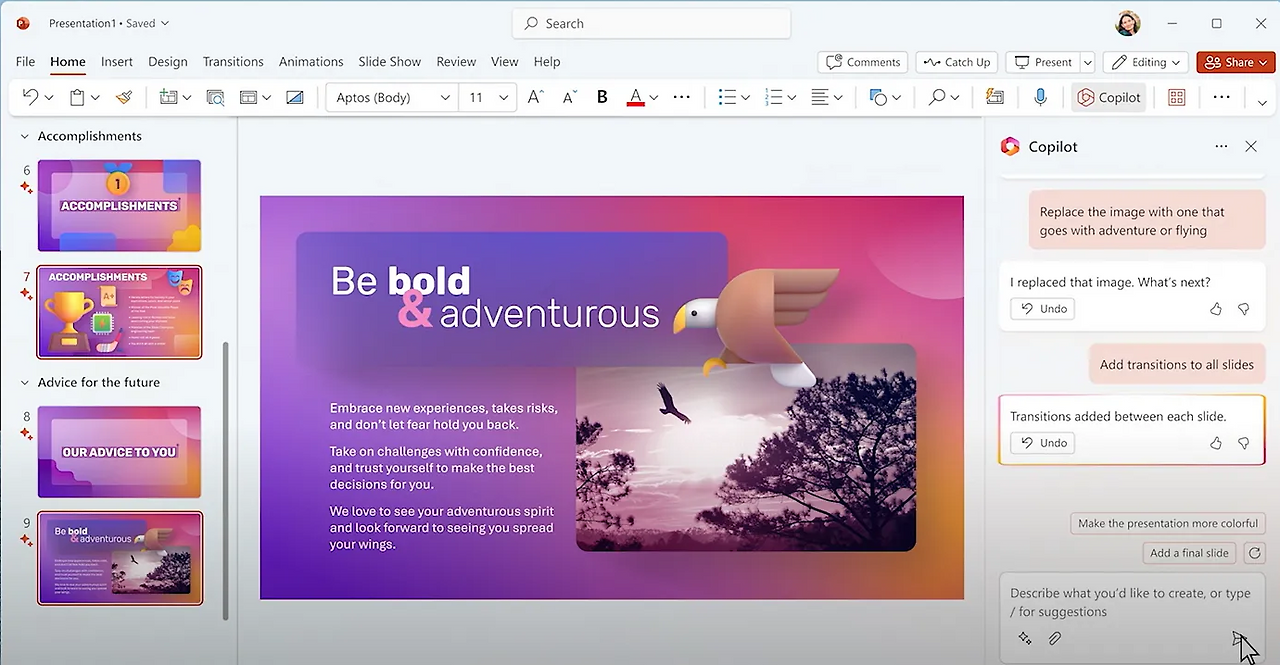Screen dimensions: 1280x665
Task: Open the Aptos (Body) font dropdown
Action: coord(445,96)
